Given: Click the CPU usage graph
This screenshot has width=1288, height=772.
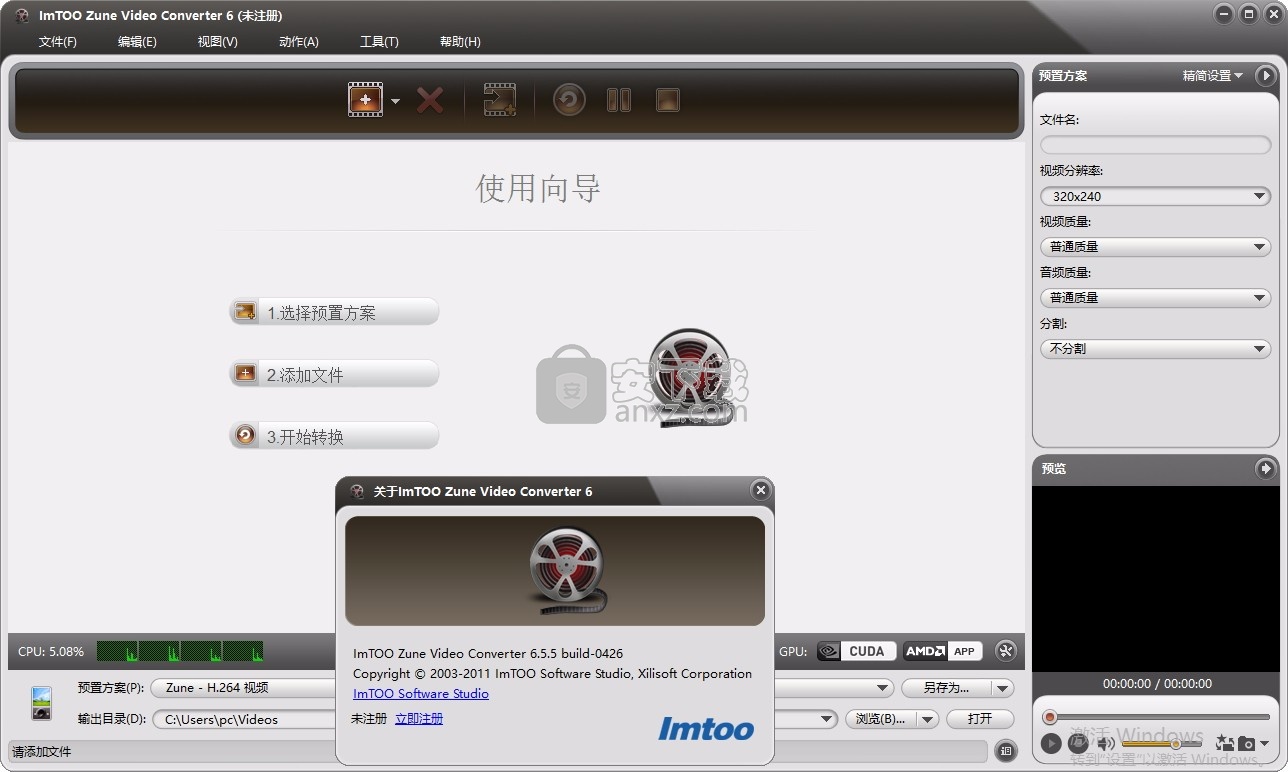Looking at the screenshot, I should pyautogui.click(x=180, y=651).
